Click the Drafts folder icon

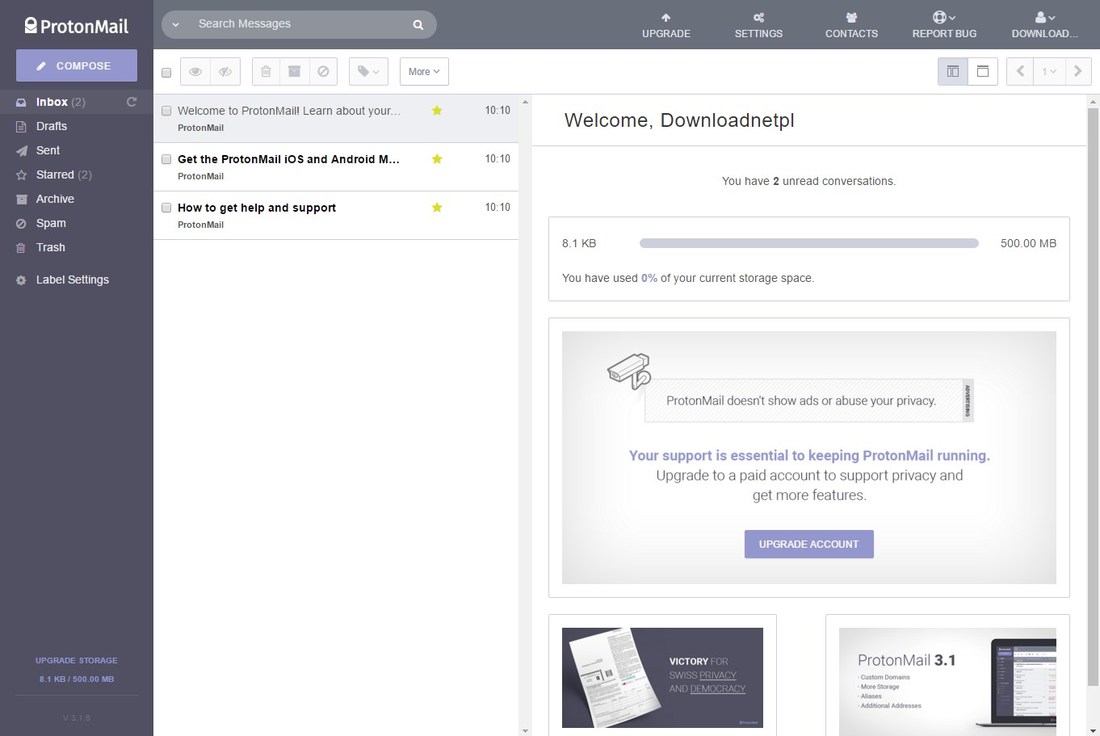pyautogui.click(x=21, y=126)
